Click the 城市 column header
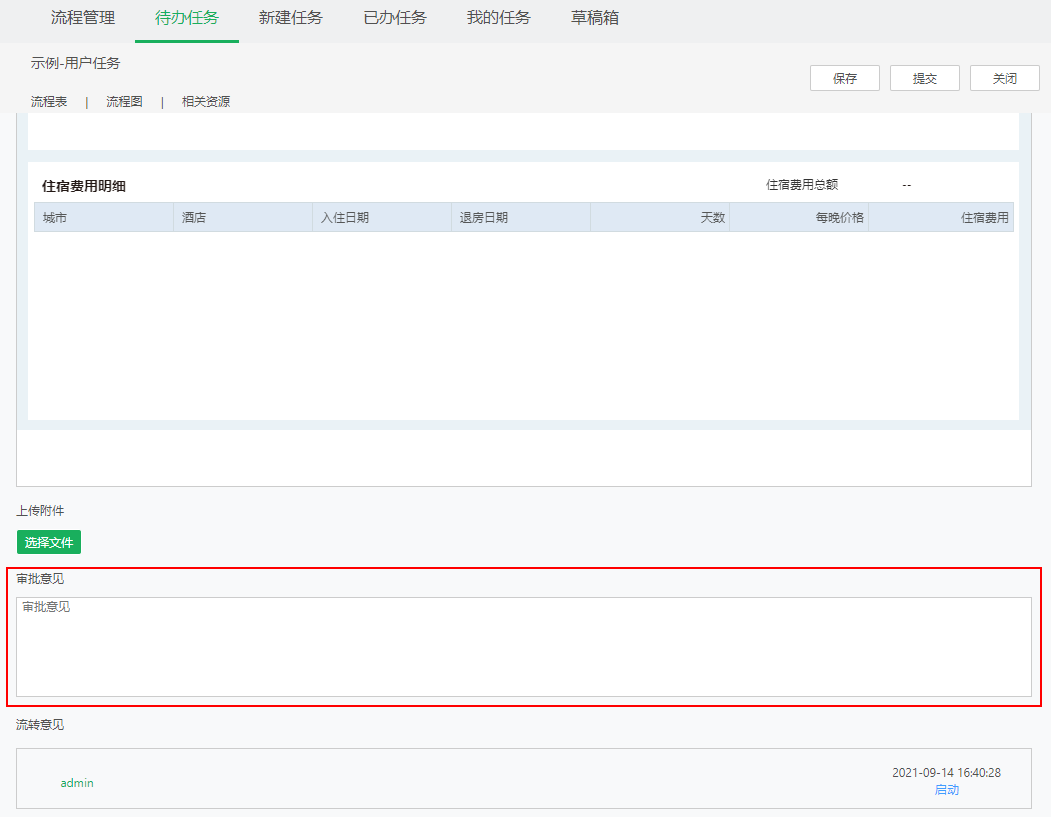 (55, 217)
